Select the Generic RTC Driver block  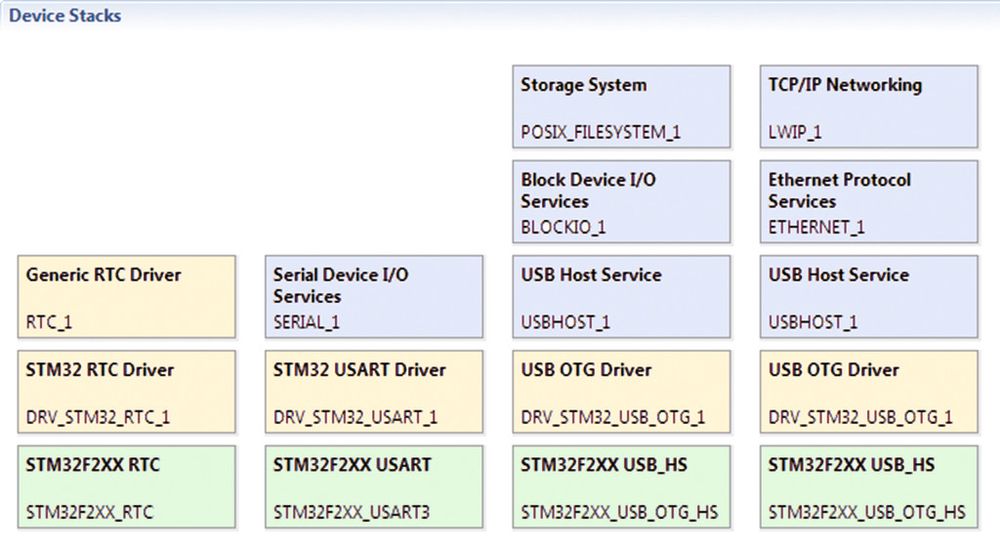click(x=126, y=297)
